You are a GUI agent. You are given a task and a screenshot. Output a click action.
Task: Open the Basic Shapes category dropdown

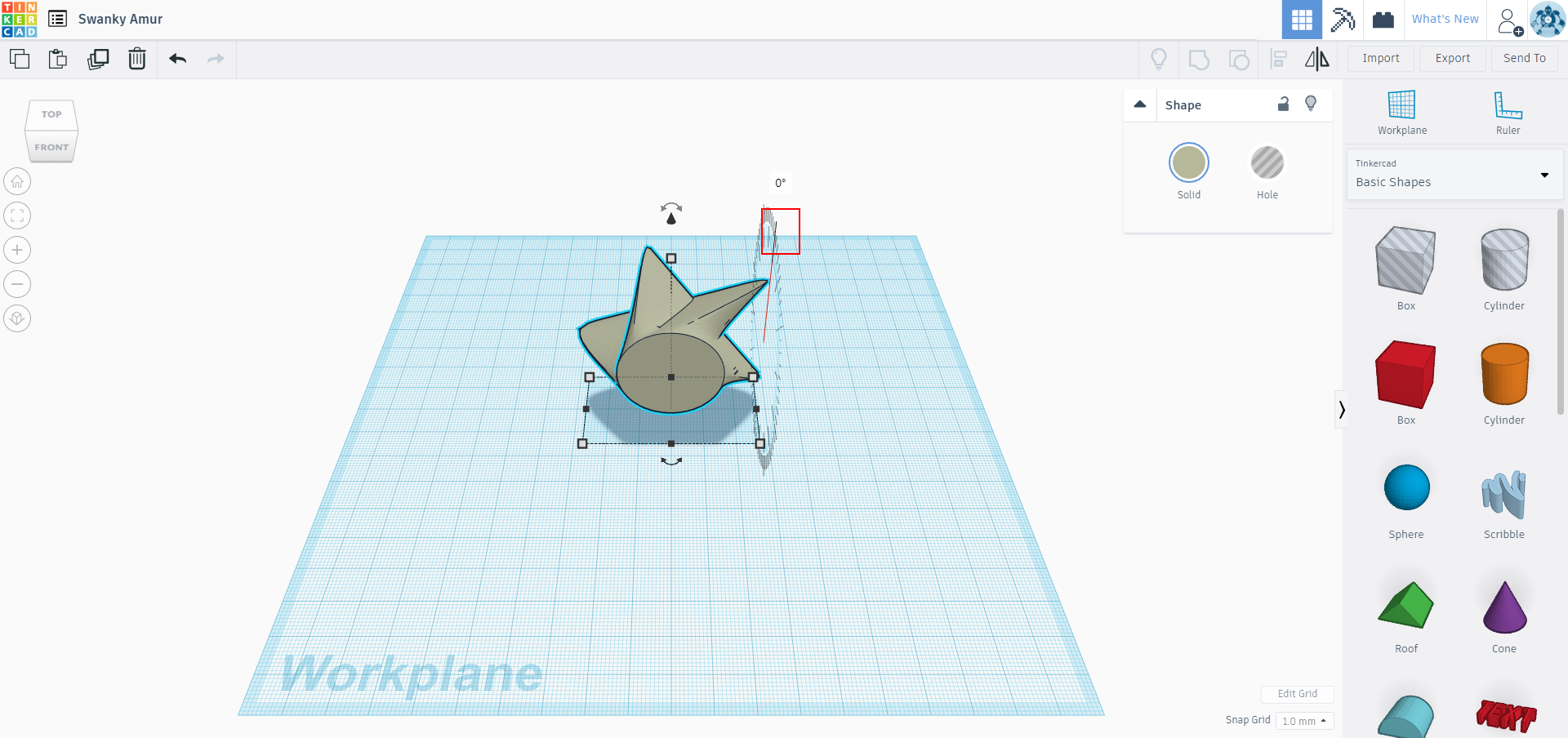click(x=1454, y=174)
